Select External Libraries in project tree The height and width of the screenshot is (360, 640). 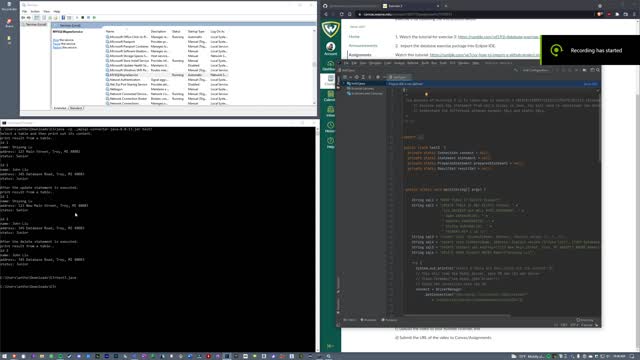pos(361,89)
